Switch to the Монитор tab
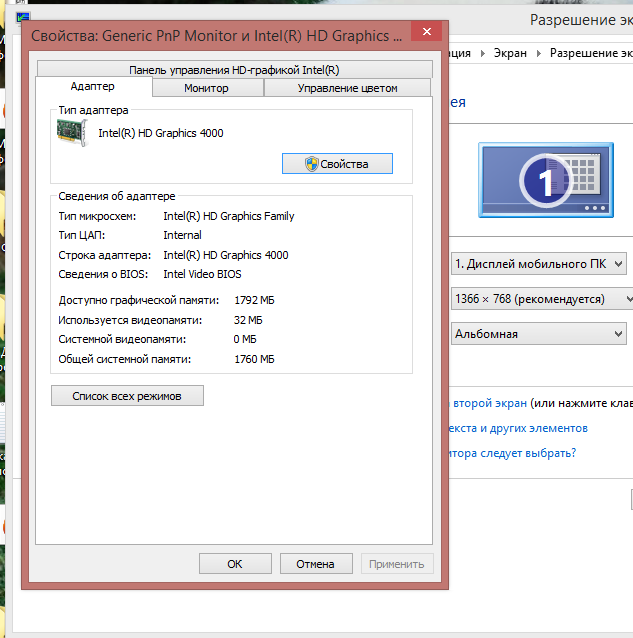Screen dimensions: 633x638 coord(206,88)
